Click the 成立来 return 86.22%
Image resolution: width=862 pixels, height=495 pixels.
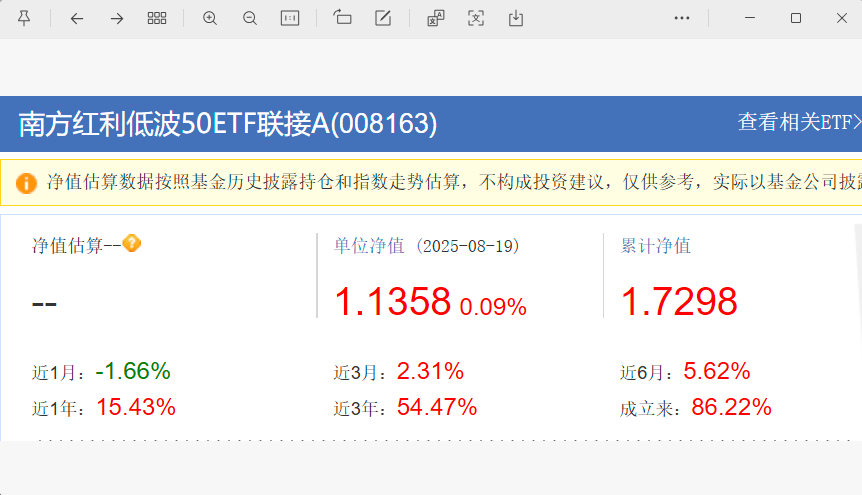click(x=732, y=408)
